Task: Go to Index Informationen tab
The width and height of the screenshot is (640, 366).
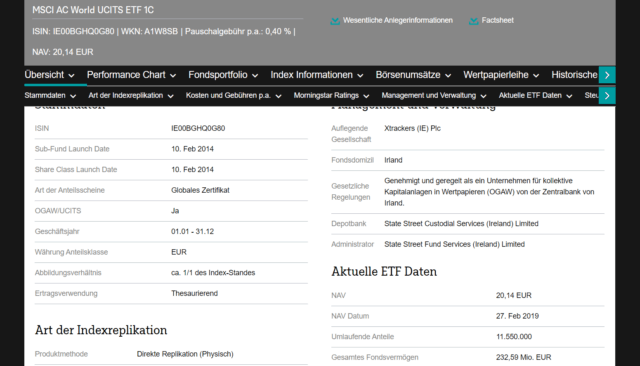Action: coord(311,75)
